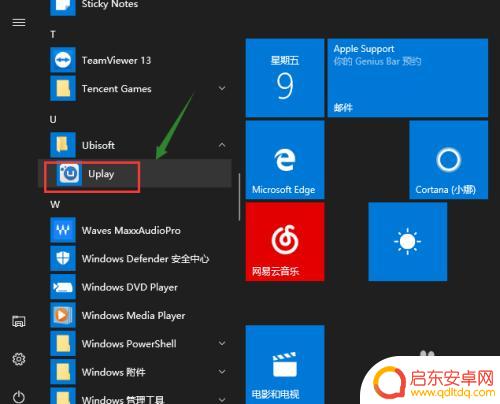500x404 pixels.
Task: Click the Windows Defender shield icon
Action: 63,259
